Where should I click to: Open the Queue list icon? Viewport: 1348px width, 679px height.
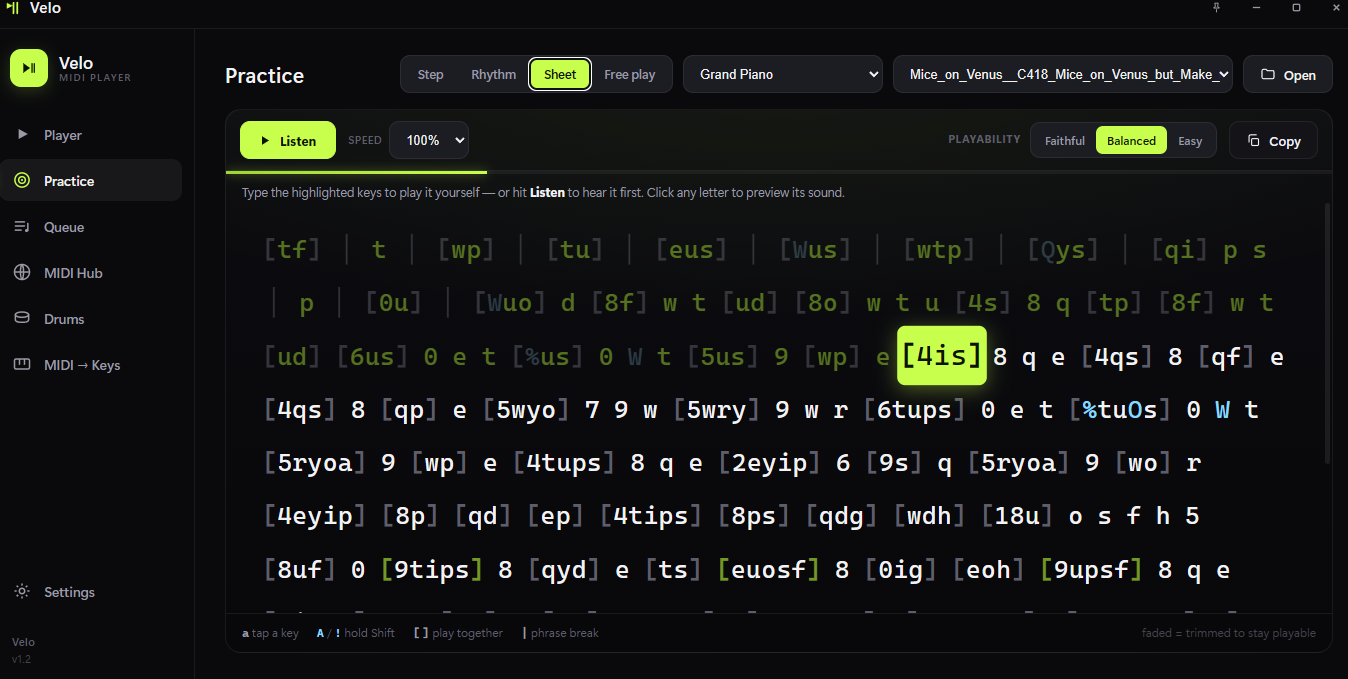pos(22,227)
